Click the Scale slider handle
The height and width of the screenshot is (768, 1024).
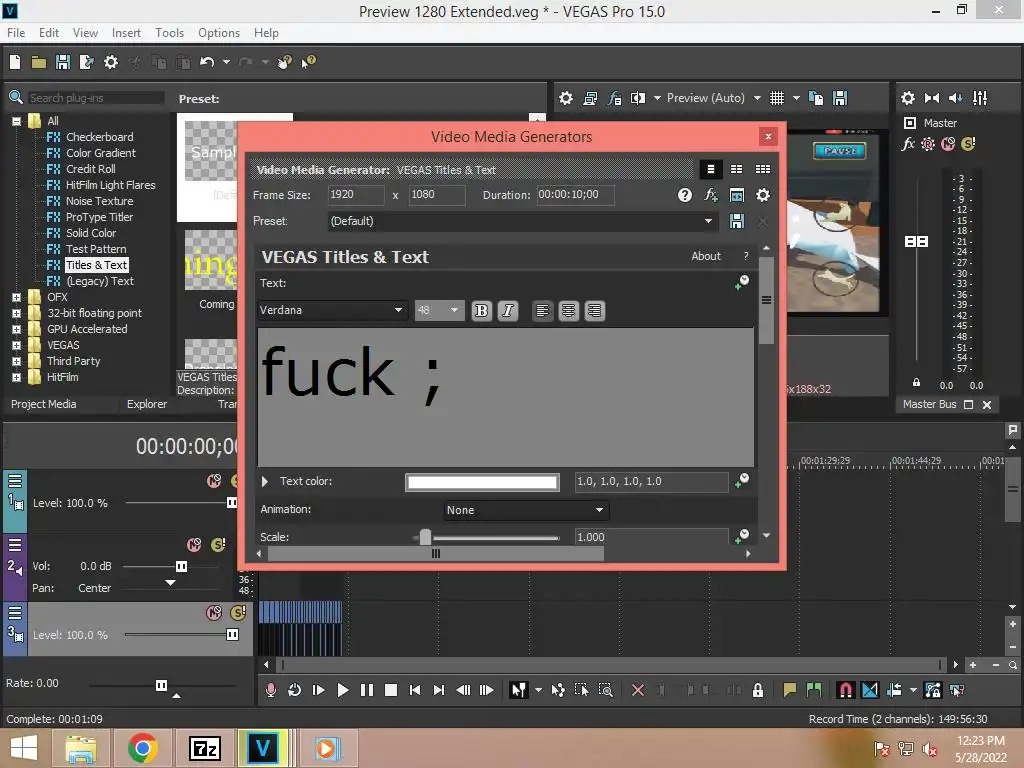pyautogui.click(x=425, y=537)
